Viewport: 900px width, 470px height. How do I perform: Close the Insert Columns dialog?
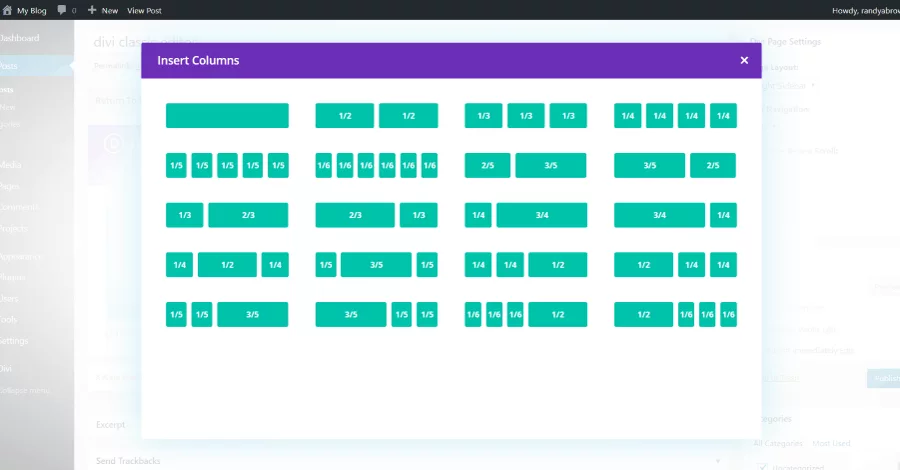click(x=744, y=60)
